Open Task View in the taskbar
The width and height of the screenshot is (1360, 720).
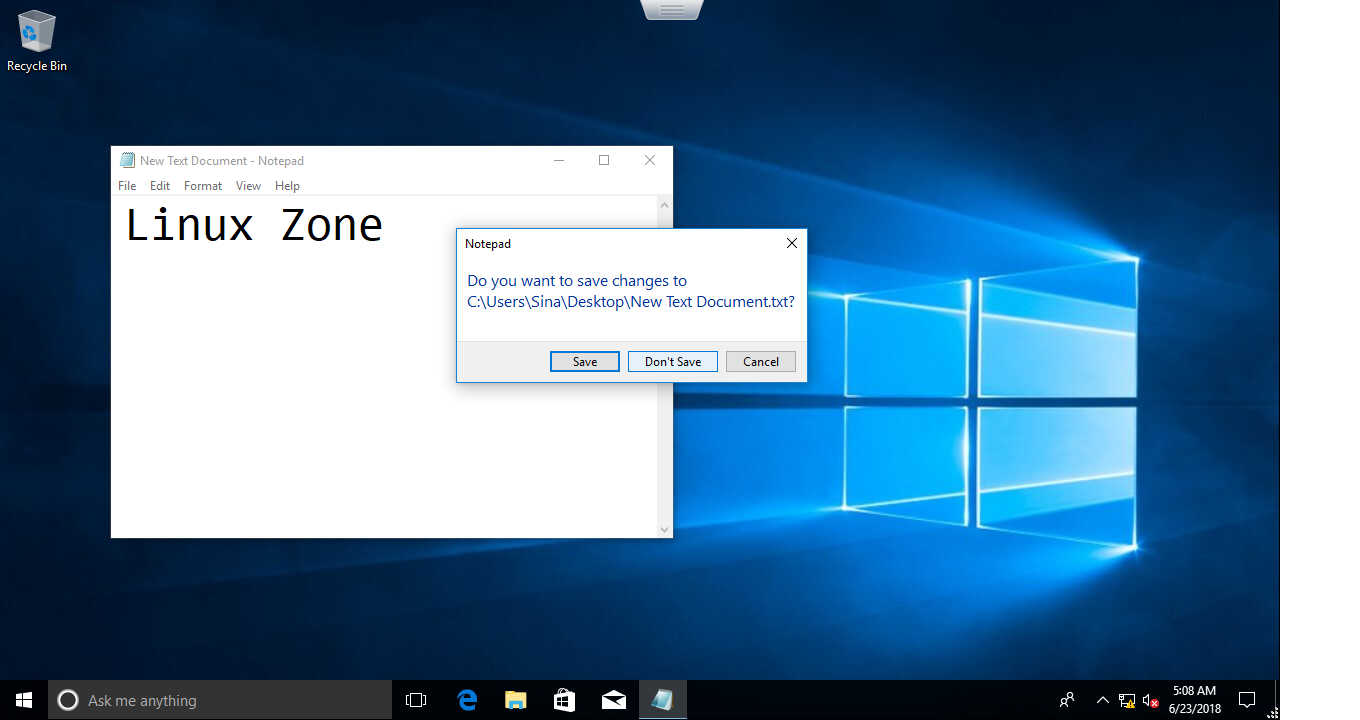(416, 700)
